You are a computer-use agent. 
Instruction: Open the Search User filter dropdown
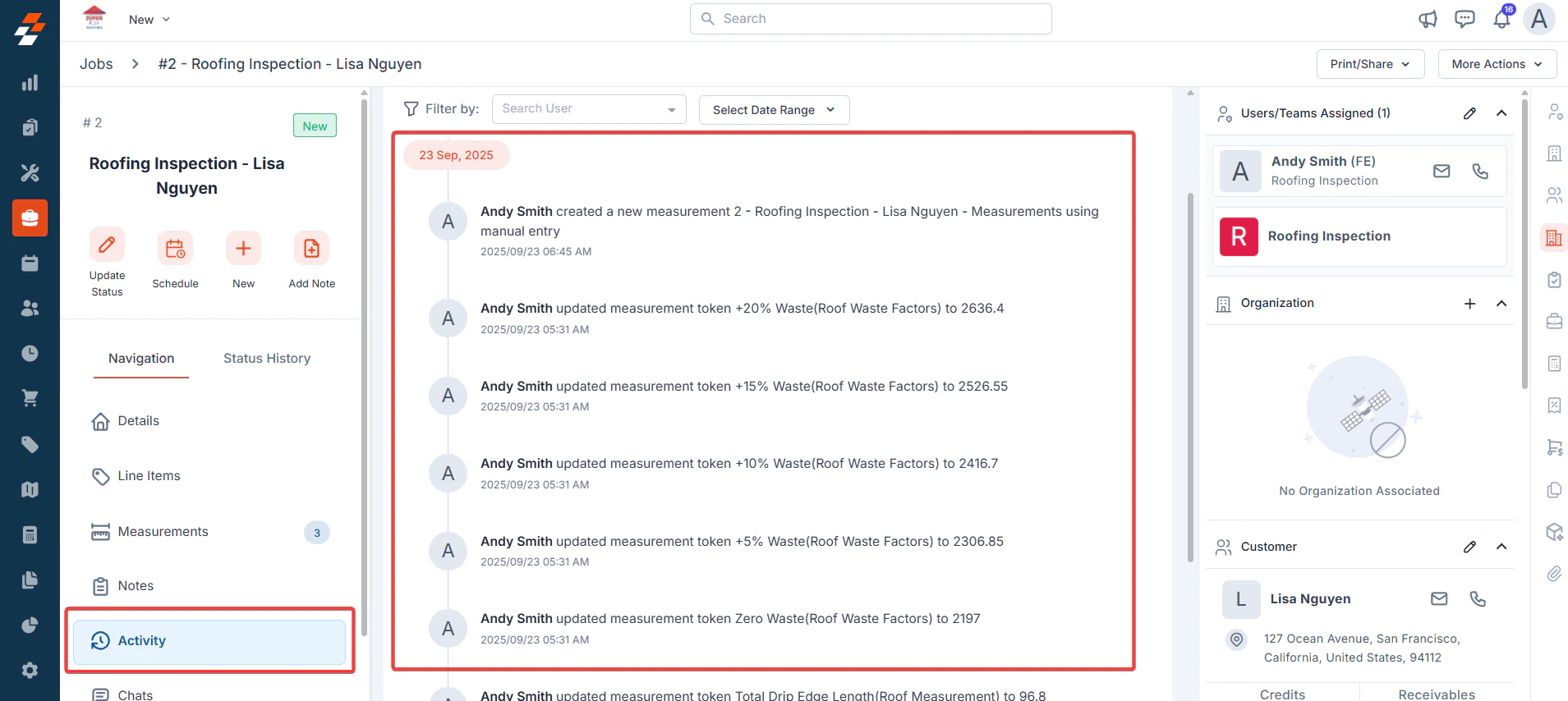[589, 109]
